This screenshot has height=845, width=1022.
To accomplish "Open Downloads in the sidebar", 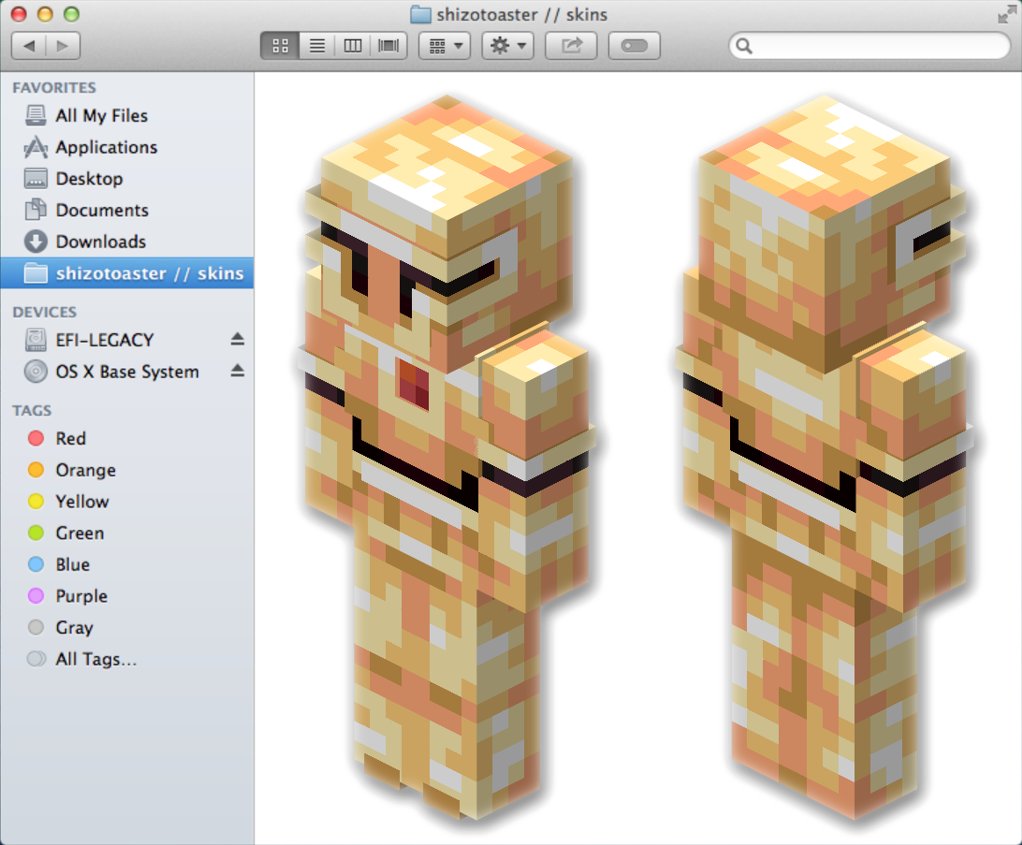I will click(126, 241).
